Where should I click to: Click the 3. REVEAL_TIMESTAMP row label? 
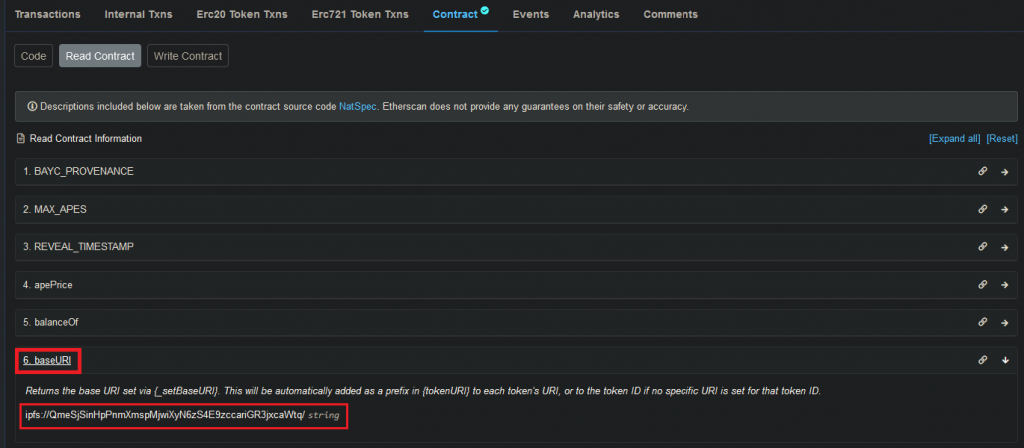[x=79, y=246]
